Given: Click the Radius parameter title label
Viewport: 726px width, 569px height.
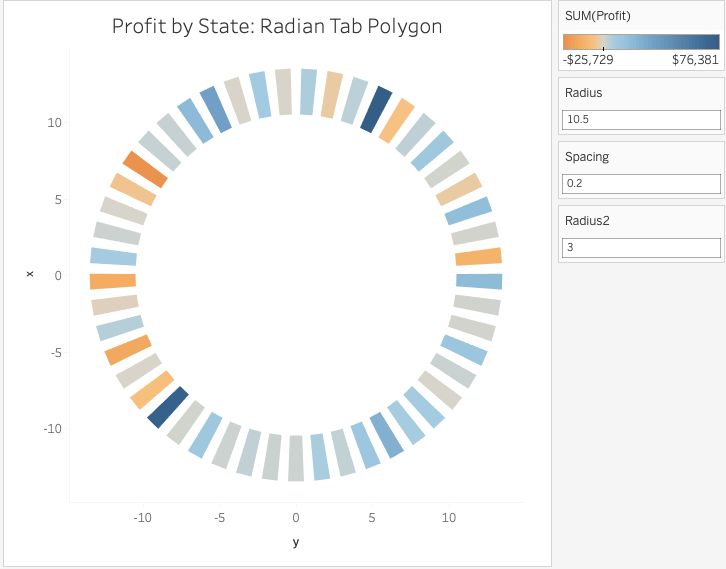Looking at the screenshot, I should click(582, 93).
